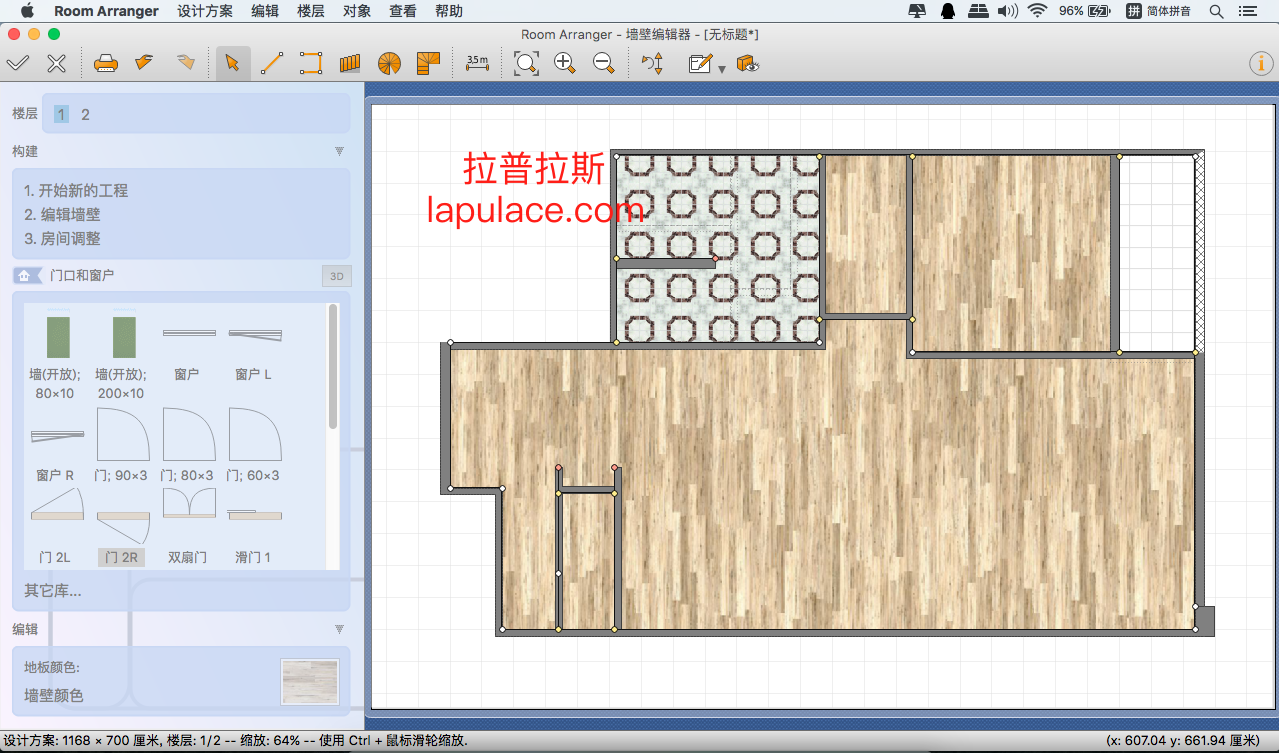Switch to floor 2

point(85,114)
